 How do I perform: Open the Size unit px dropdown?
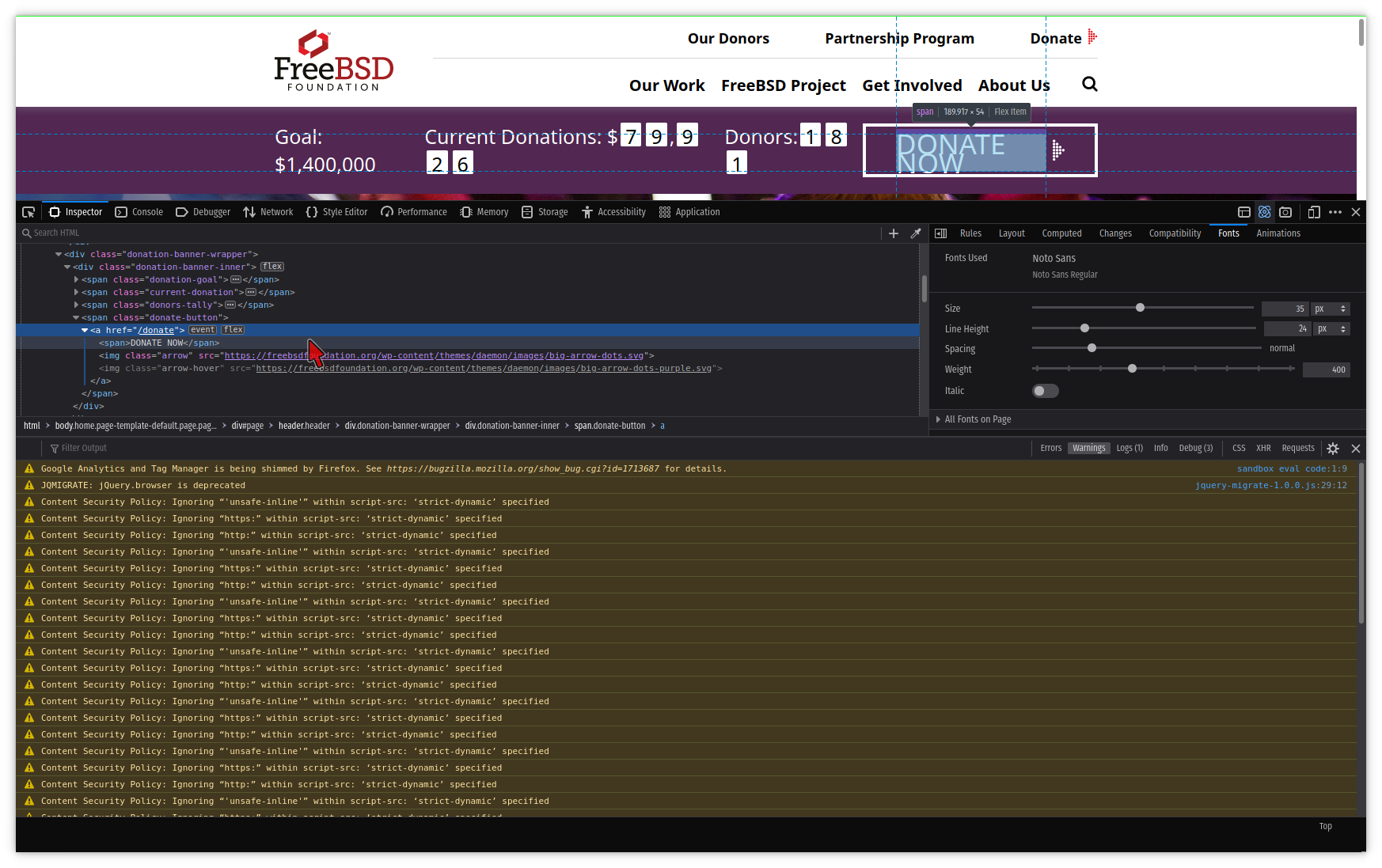(x=1331, y=309)
